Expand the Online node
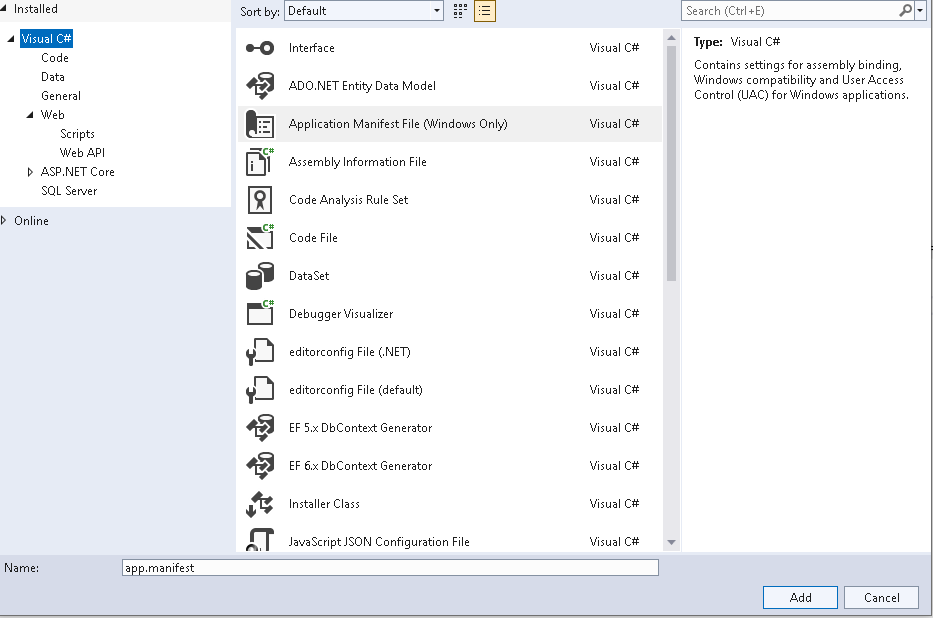Image resolution: width=933 pixels, height=618 pixels. pyautogui.click(x=4, y=221)
